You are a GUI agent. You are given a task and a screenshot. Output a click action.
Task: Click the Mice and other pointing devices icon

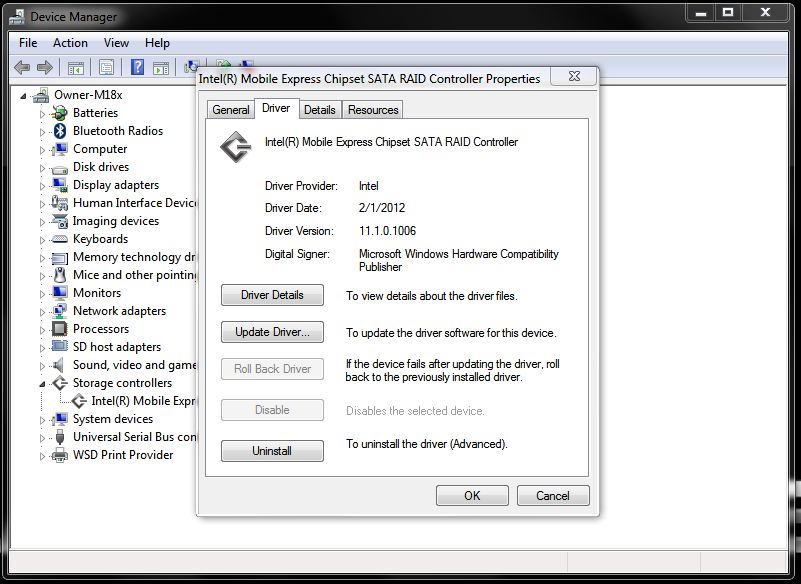pyautogui.click(x=60, y=275)
